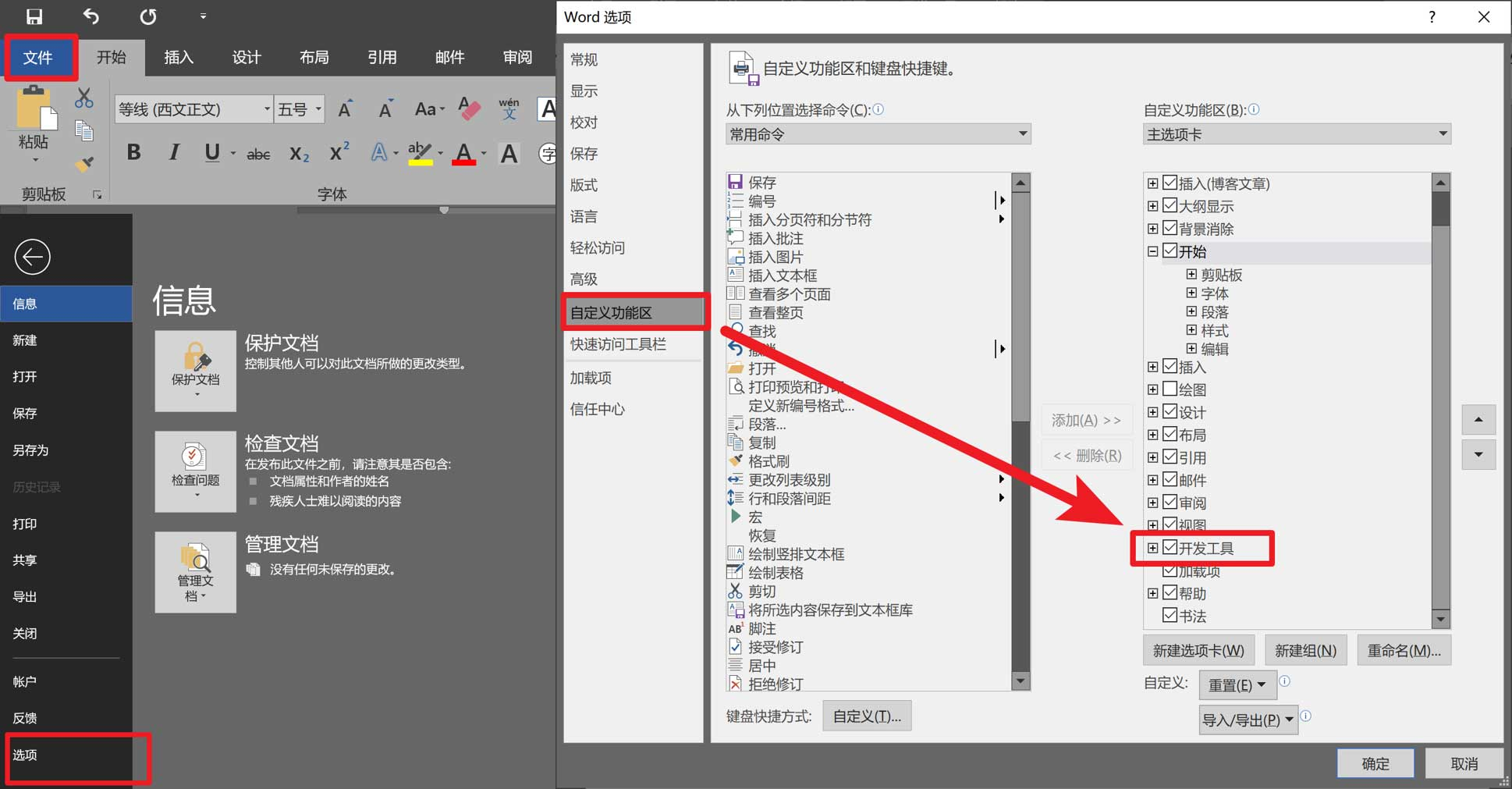Open the 自定义功能区 主选项卡 dropdown
The image size is (1512, 789).
pos(1297,134)
